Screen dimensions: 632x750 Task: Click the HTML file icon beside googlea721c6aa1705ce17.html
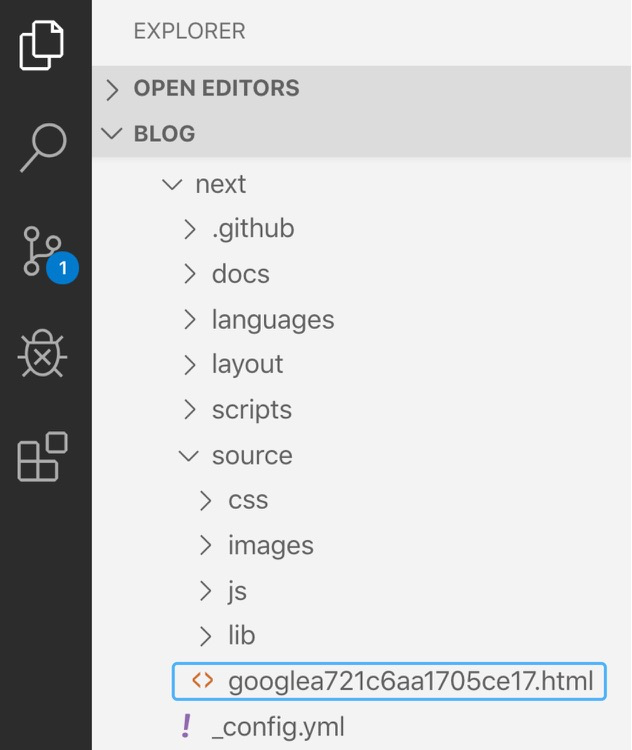pos(202,681)
